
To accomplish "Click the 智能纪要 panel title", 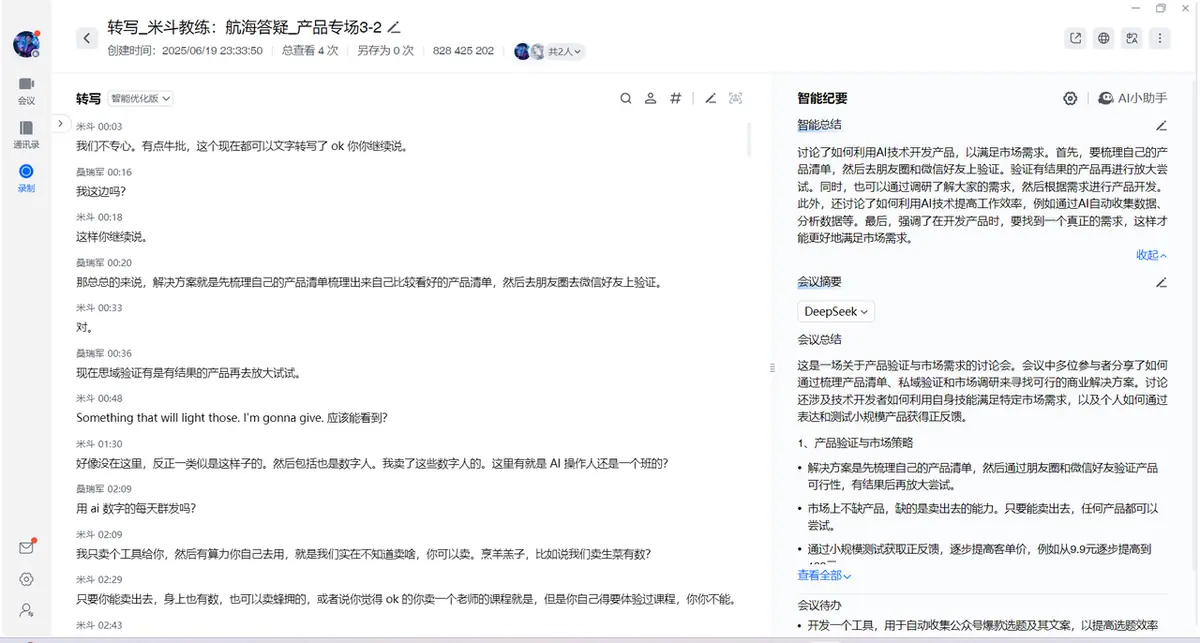I will click(x=822, y=98).
